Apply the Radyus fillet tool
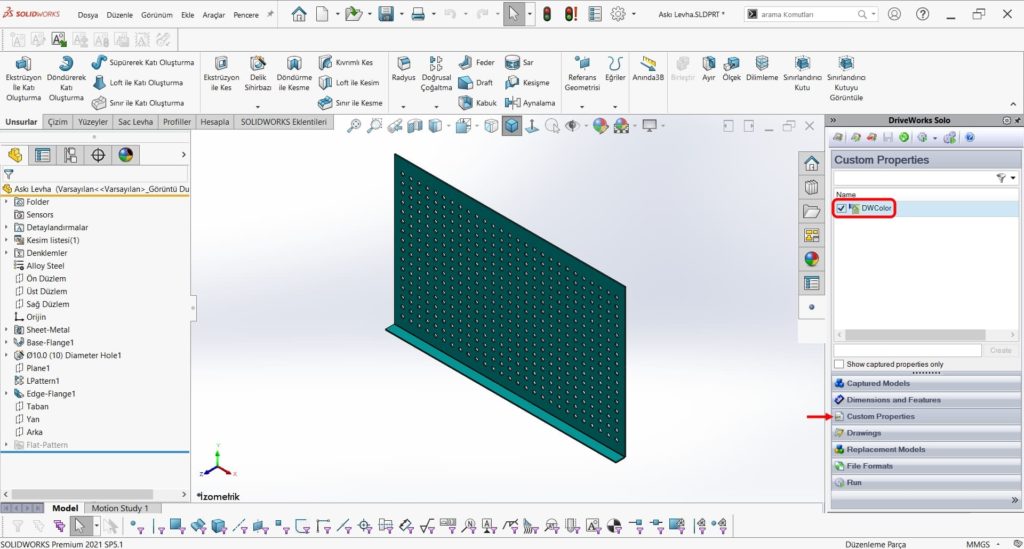The height and width of the screenshot is (549, 1024). coord(404,69)
